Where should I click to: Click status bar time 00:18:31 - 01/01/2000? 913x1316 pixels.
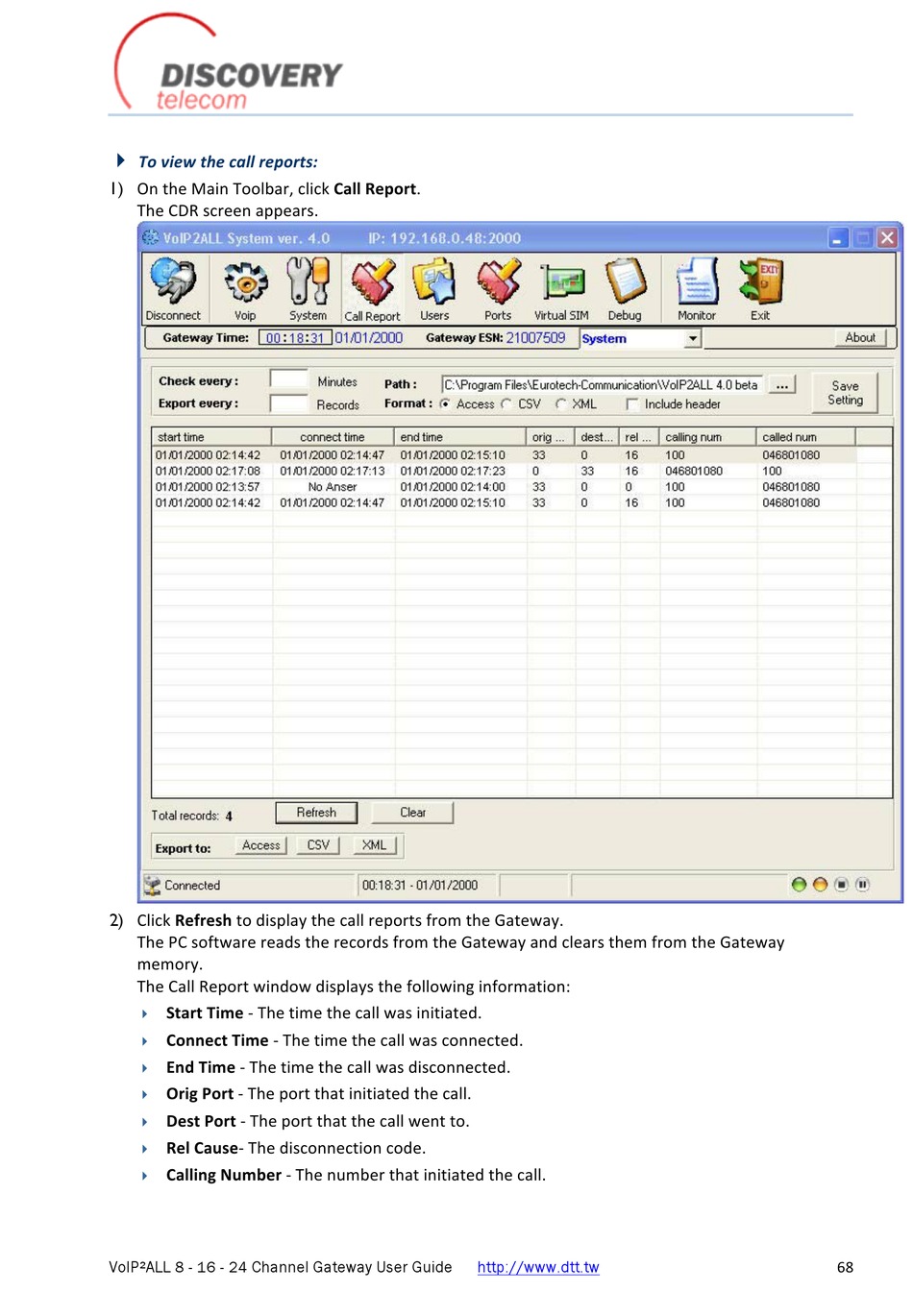click(420, 885)
